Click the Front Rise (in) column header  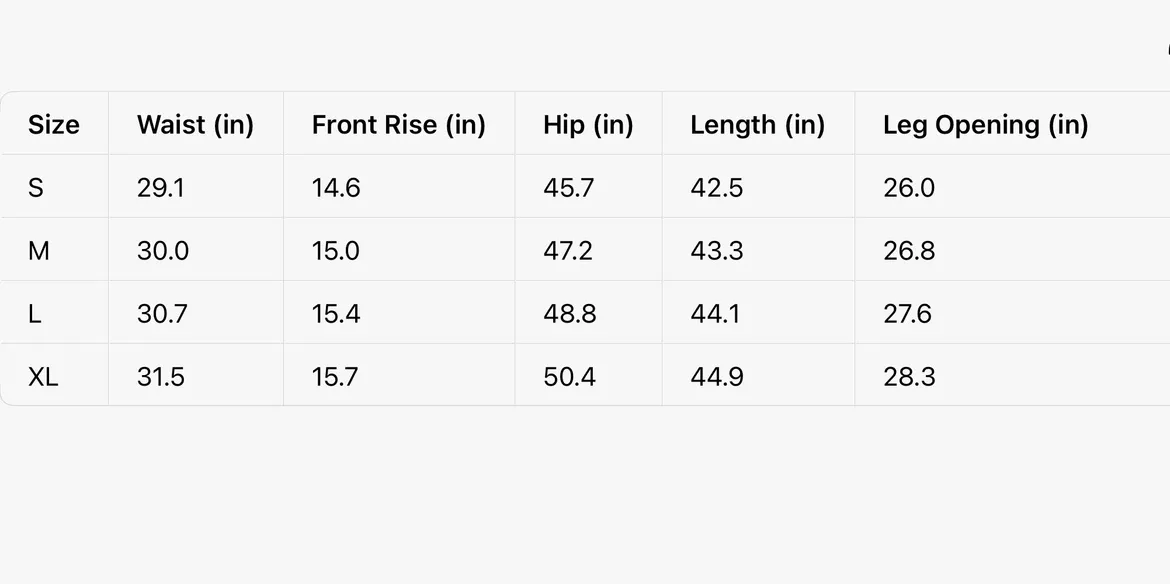(398, 125)
